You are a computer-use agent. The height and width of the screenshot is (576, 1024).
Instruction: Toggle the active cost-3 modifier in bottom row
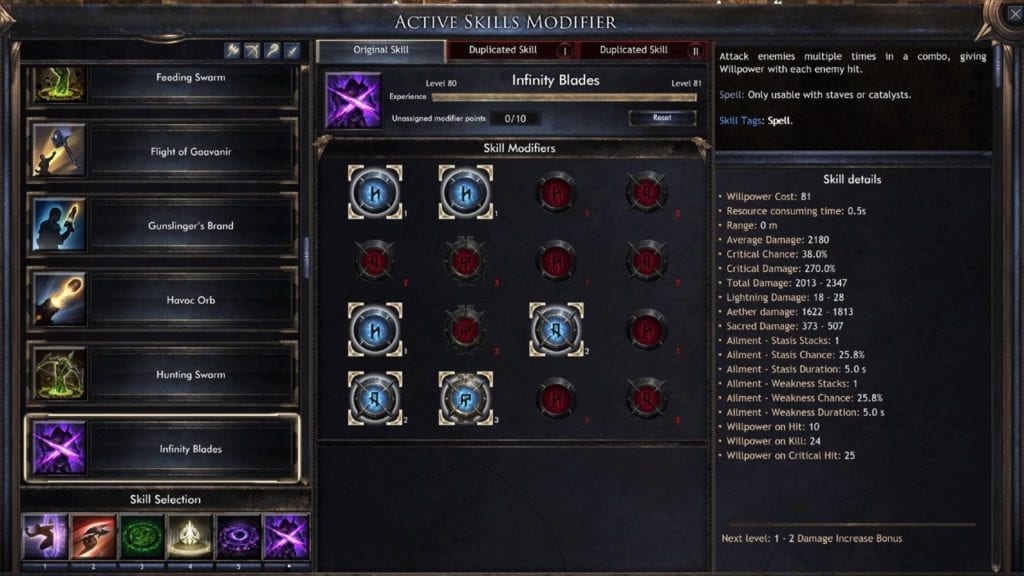466,398
